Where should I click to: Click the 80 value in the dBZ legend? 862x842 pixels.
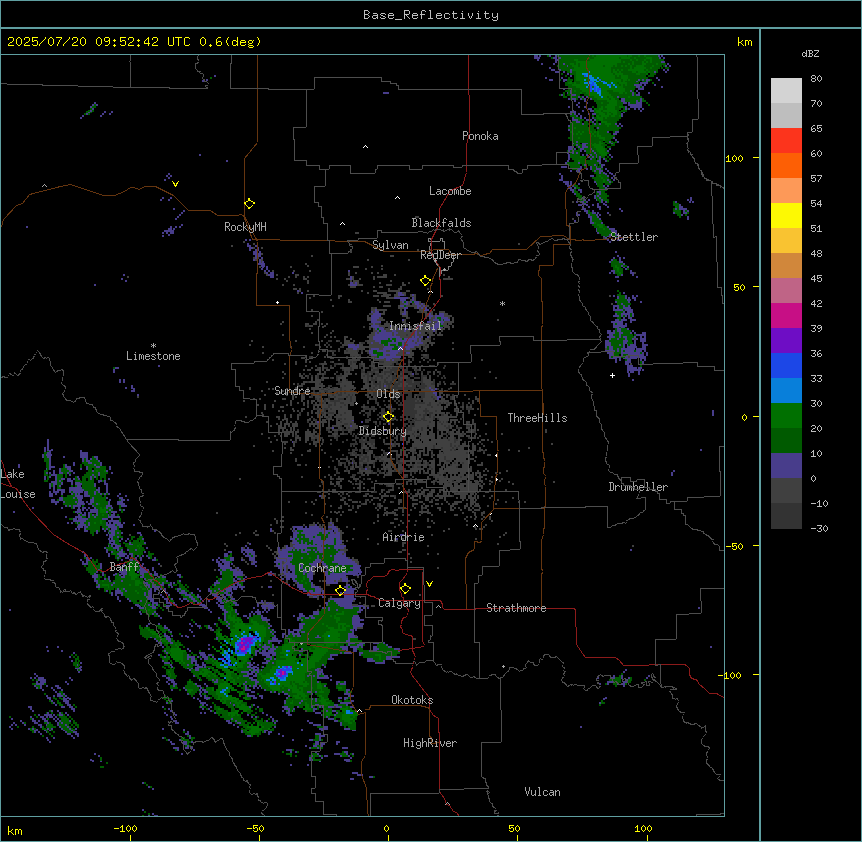coord(816,79)
